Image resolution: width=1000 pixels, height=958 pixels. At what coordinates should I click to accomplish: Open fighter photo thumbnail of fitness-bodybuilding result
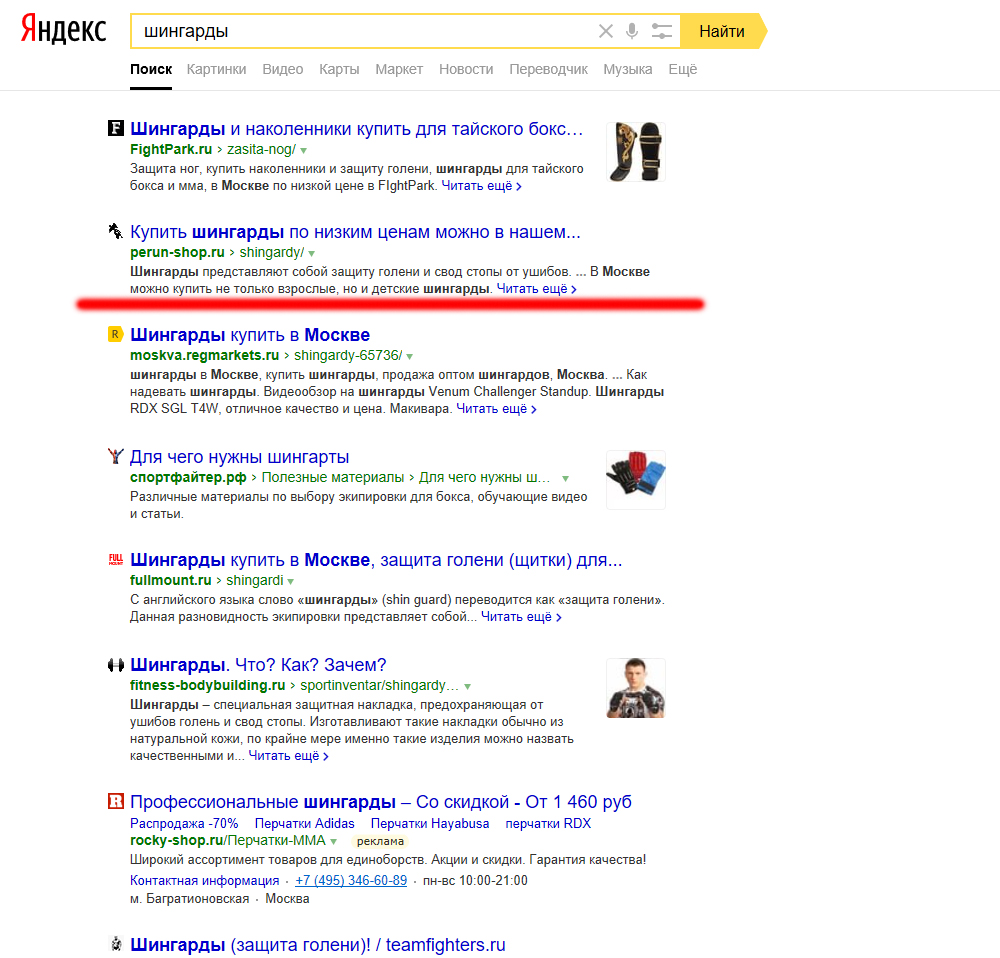click(x=636, y=688)
